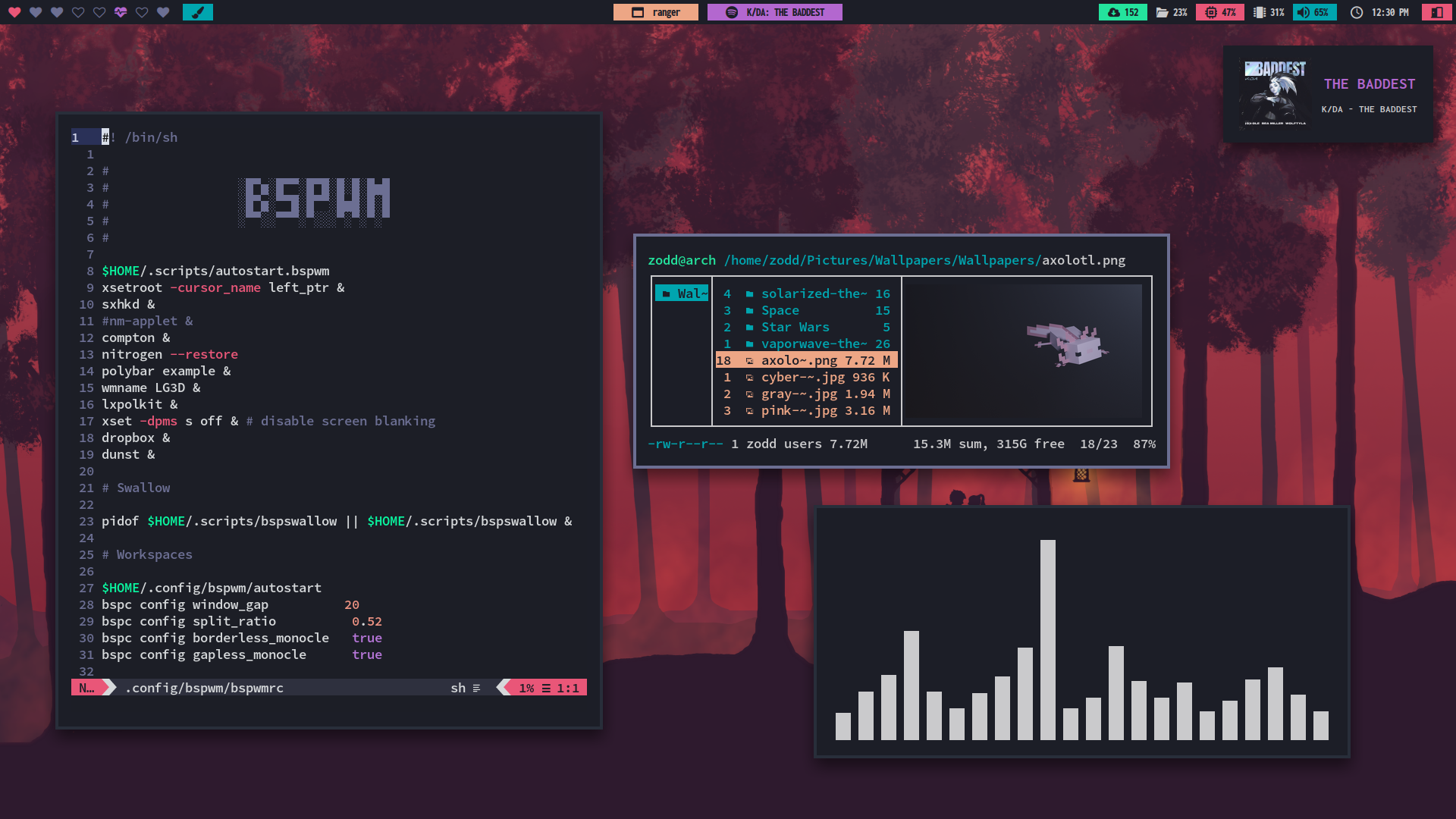
Task: Toggle mute on the 65% volume module
Action: pos(1314,12)
